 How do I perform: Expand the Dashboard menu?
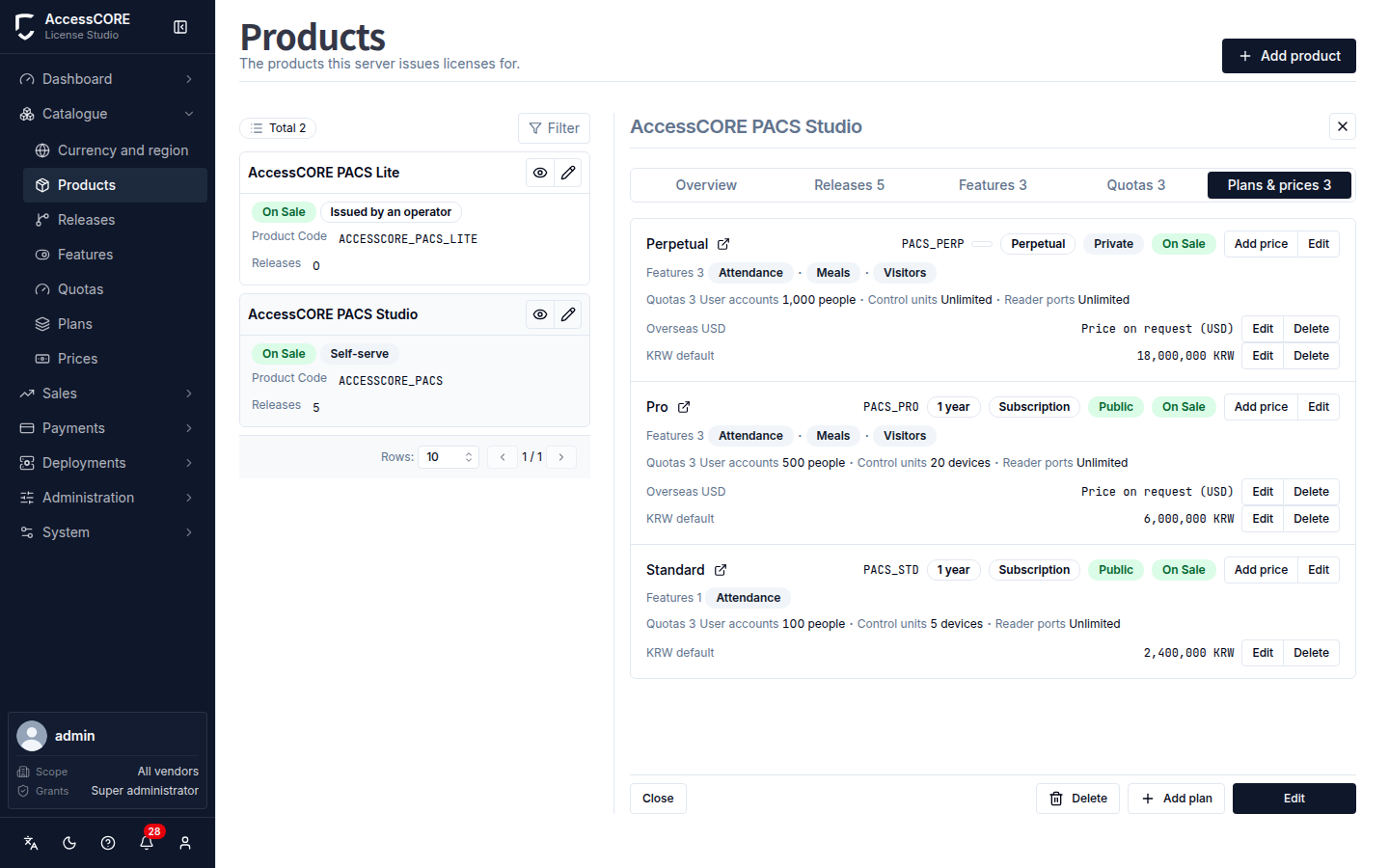[x=107, y=79]
